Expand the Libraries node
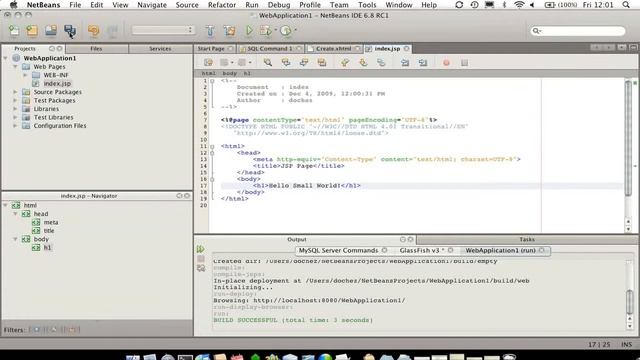 point(15,109)
